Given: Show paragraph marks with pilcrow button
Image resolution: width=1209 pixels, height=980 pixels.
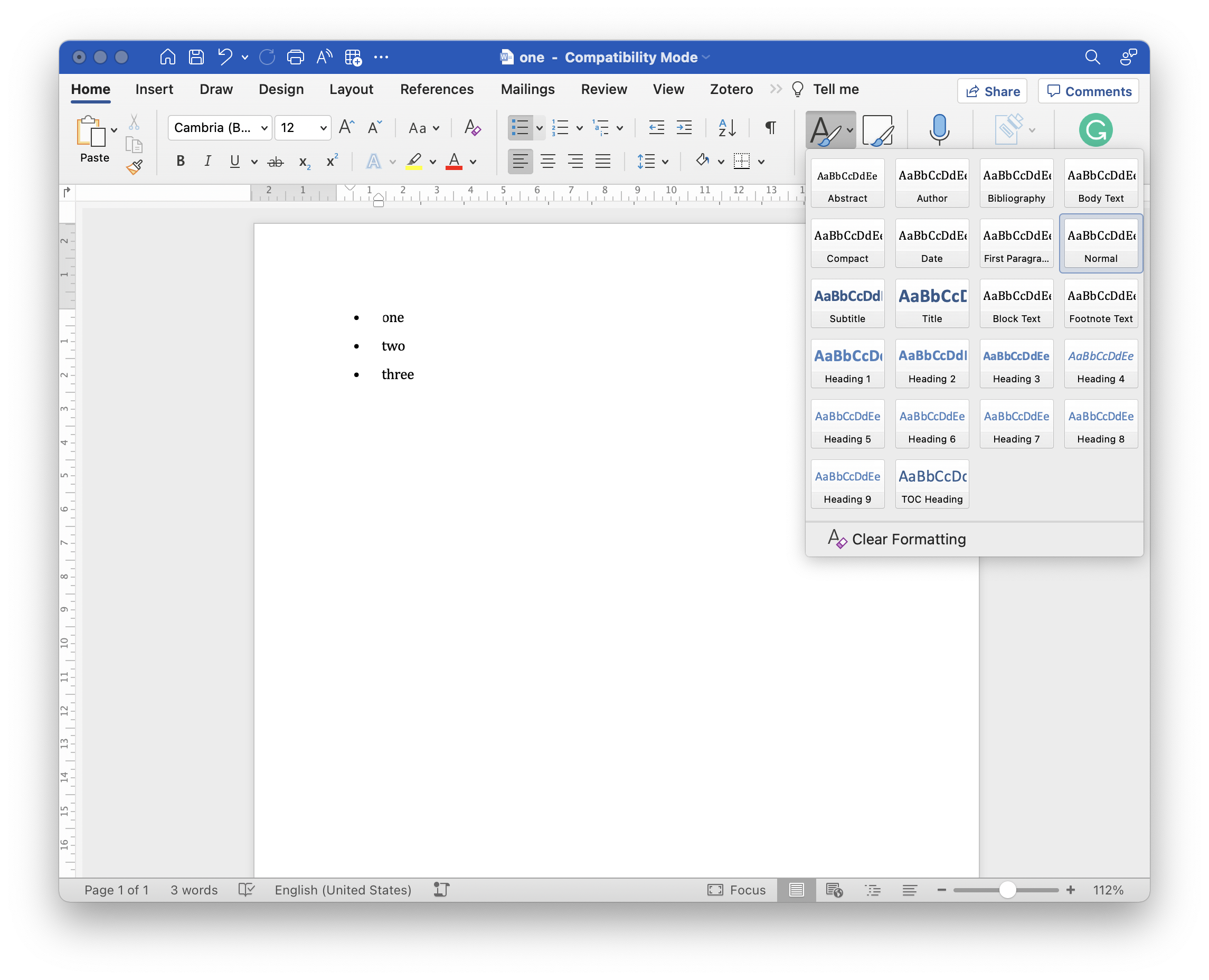Looking at the screenshot, I should (770, 128).
